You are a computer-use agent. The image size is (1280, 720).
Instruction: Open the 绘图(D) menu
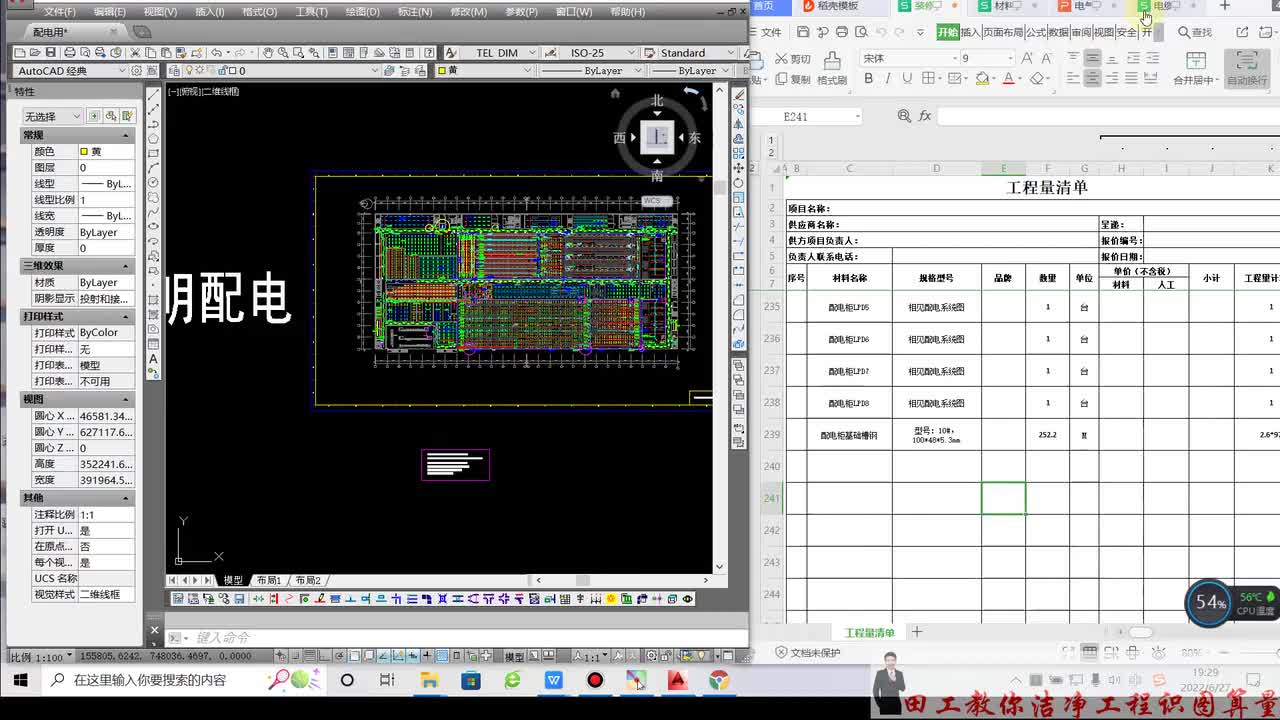coord(362,12)
